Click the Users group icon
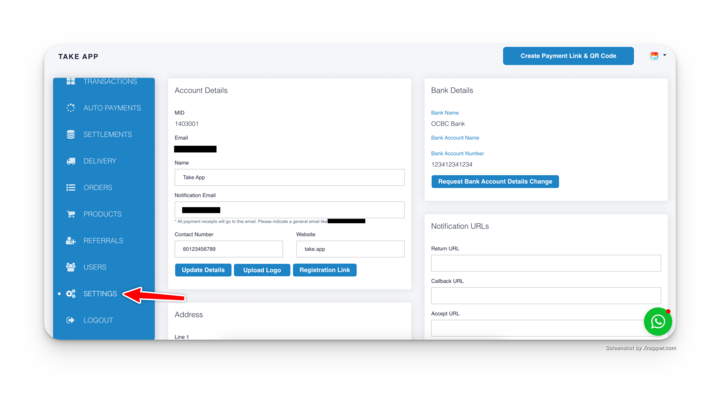 [70, 267]
